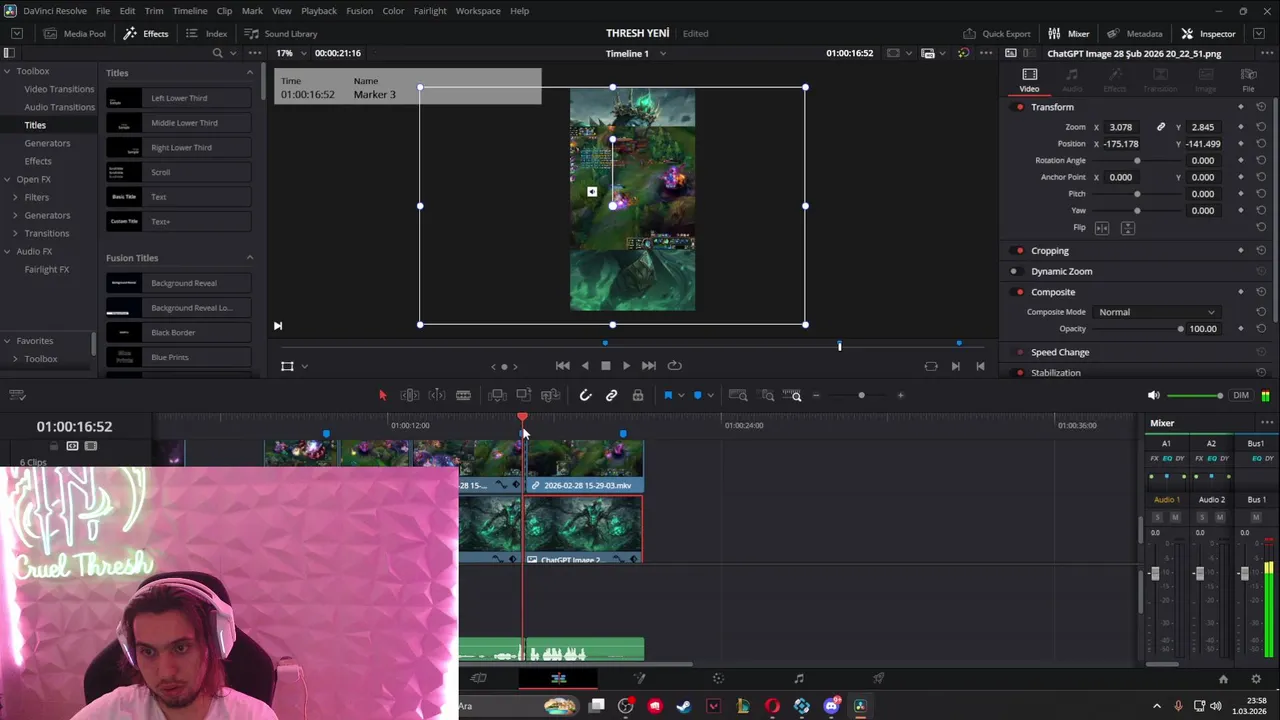Open the Timeline 1 name dropdown
This screenshot has width=1280, height=720.
662,53
